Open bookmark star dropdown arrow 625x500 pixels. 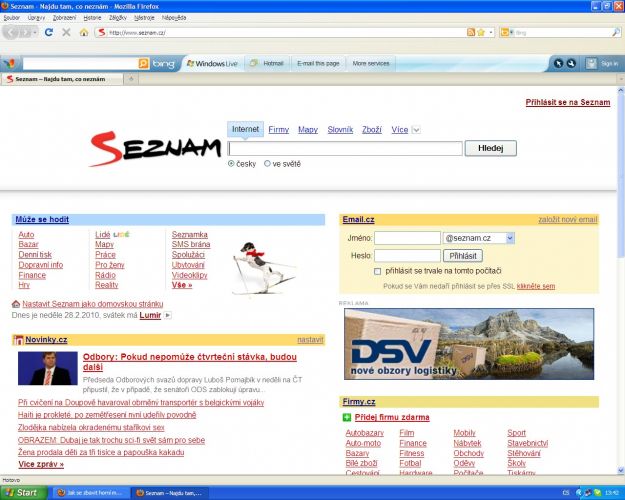pyautogui.click(x=491, y=32)
